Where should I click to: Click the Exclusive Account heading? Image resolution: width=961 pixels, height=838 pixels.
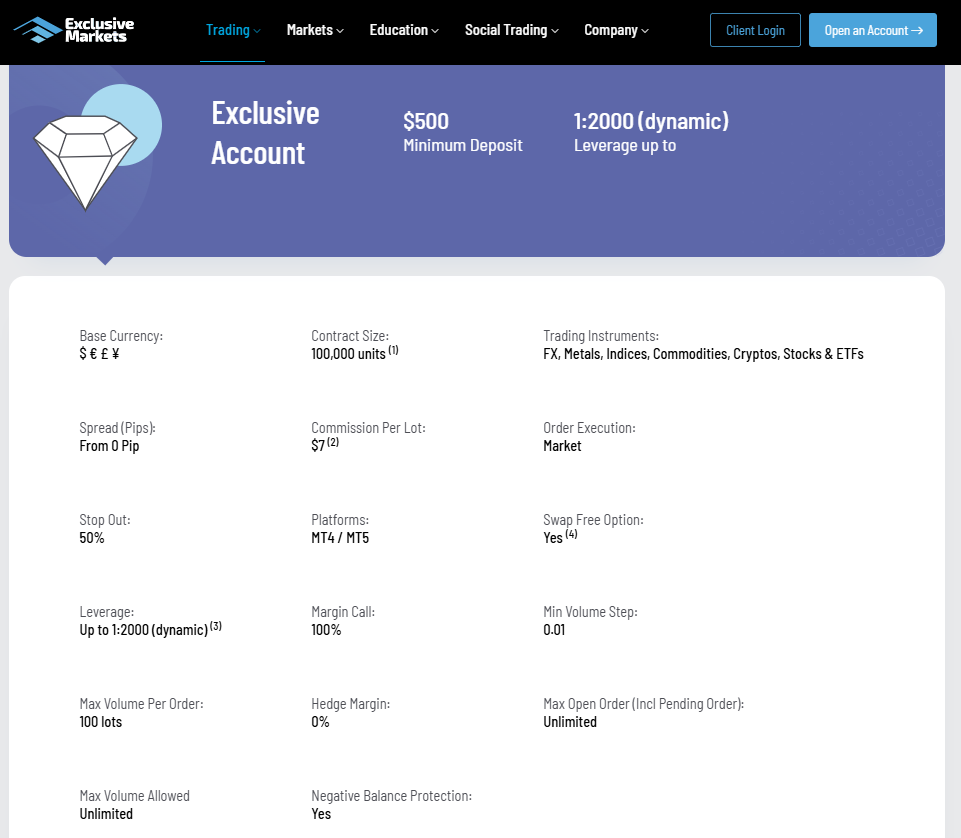click(265, 133)
